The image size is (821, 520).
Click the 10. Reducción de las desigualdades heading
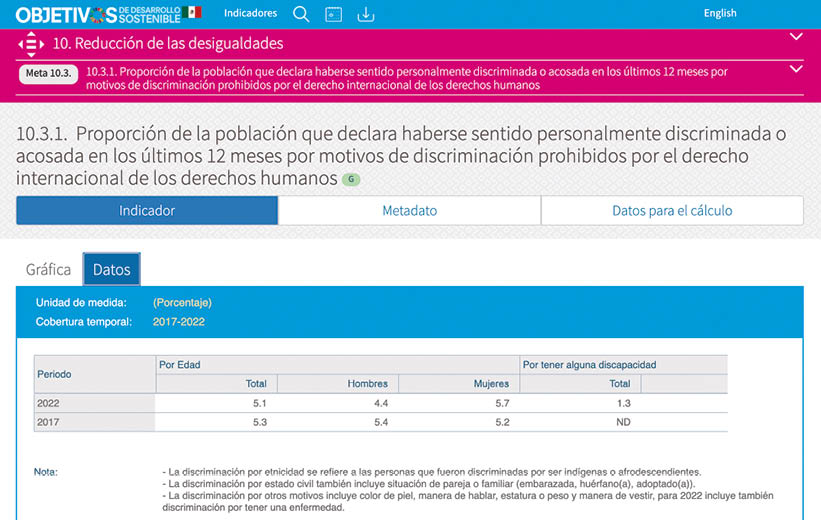tap(167, 44)
